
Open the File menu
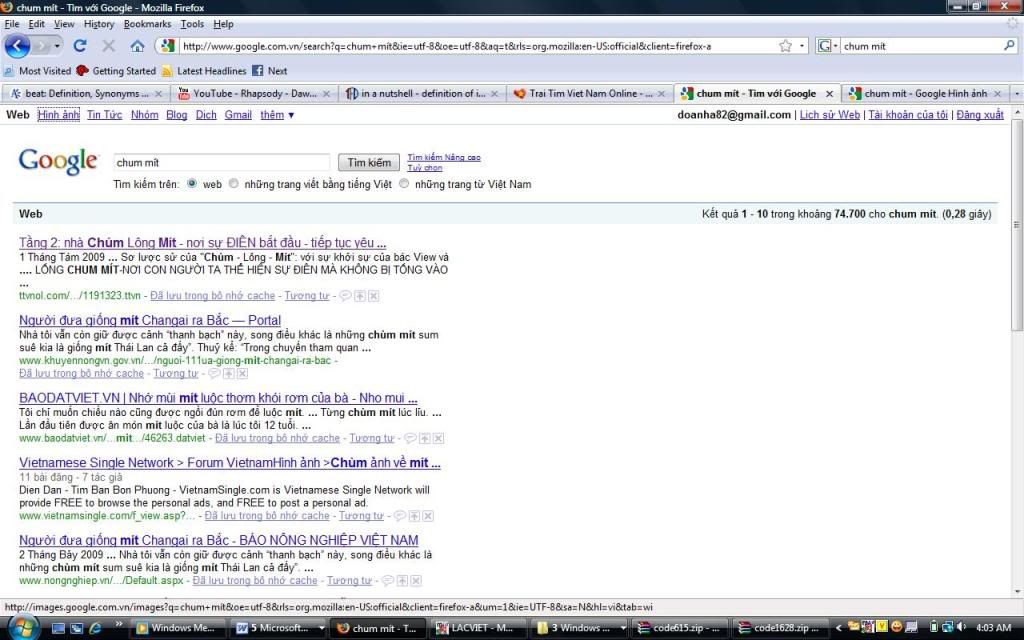12,24
